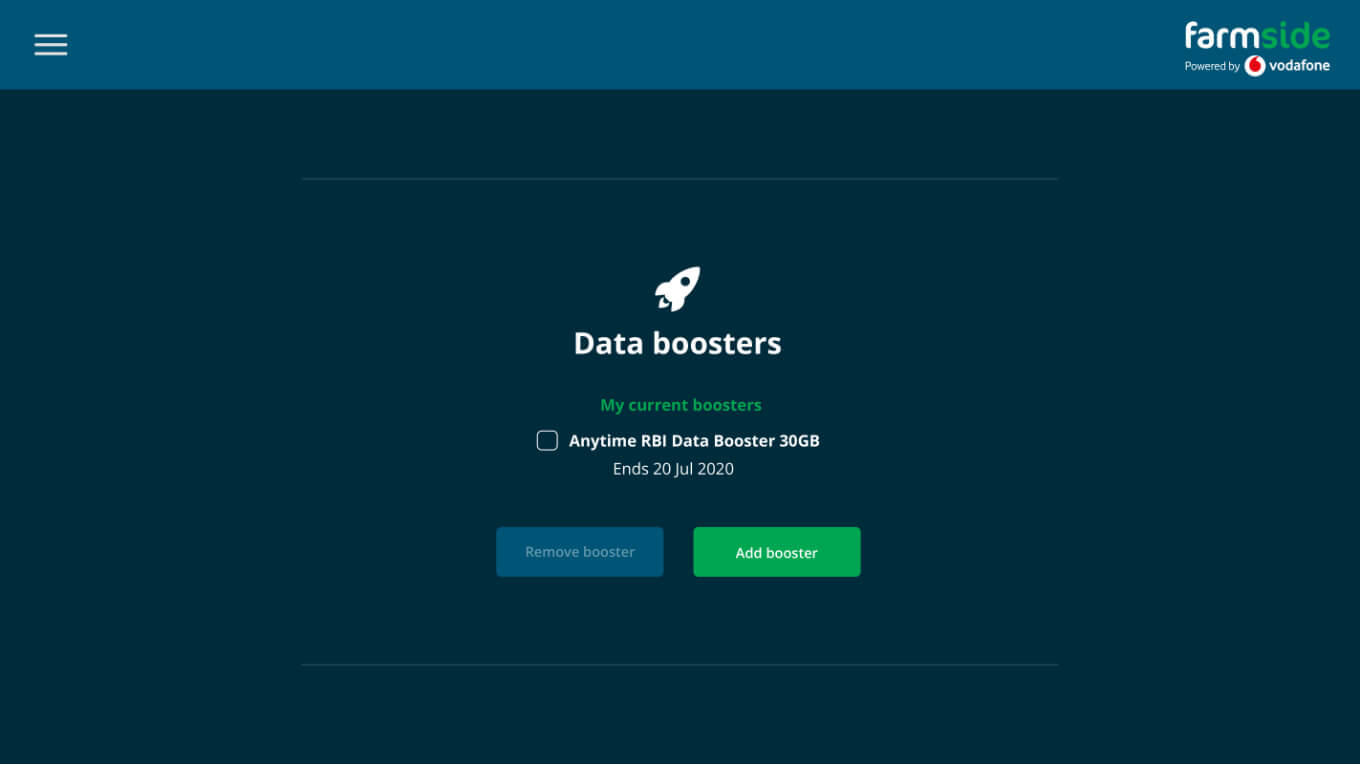Tick the Anytime RBI Data Booster checkbox
The width and height of the screenshot is (1360, 764).
click(547, 440)
